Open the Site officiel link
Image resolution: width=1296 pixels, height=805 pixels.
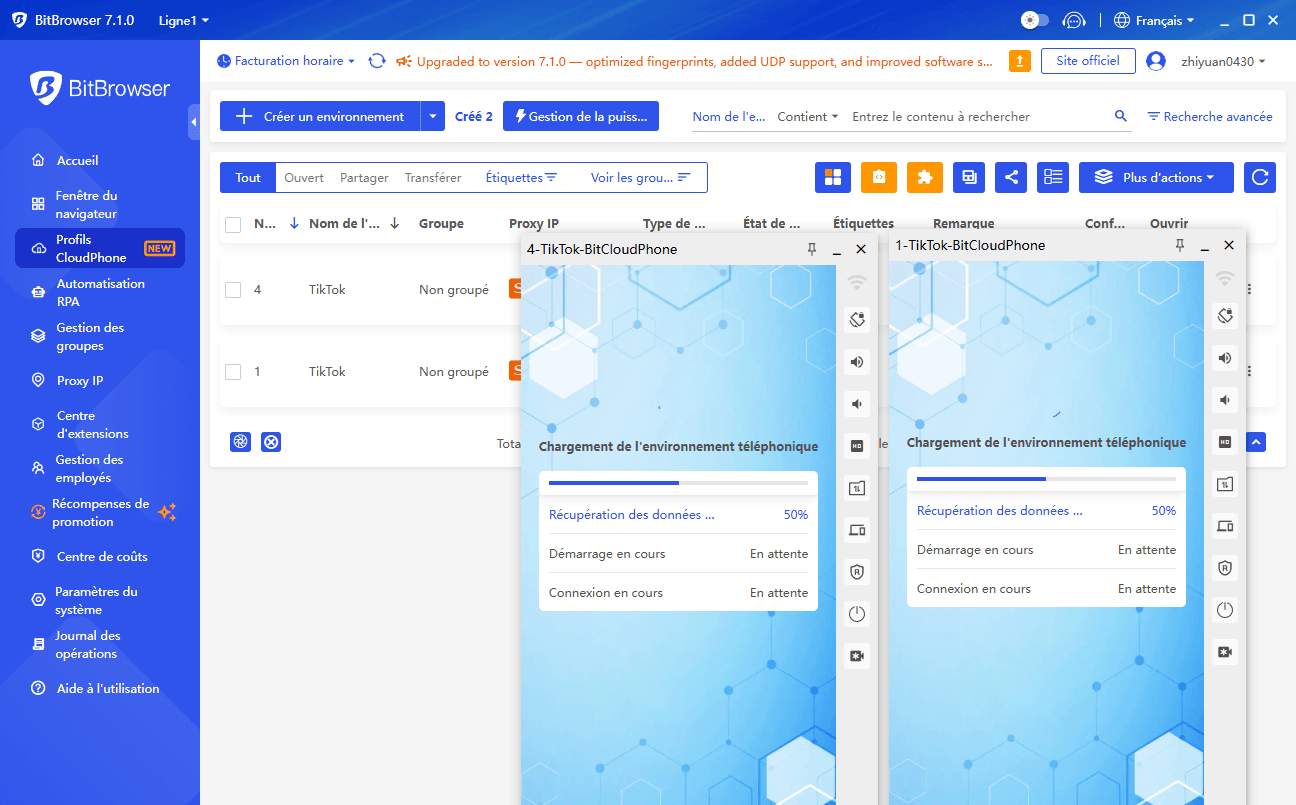(x=1088, y=61)
